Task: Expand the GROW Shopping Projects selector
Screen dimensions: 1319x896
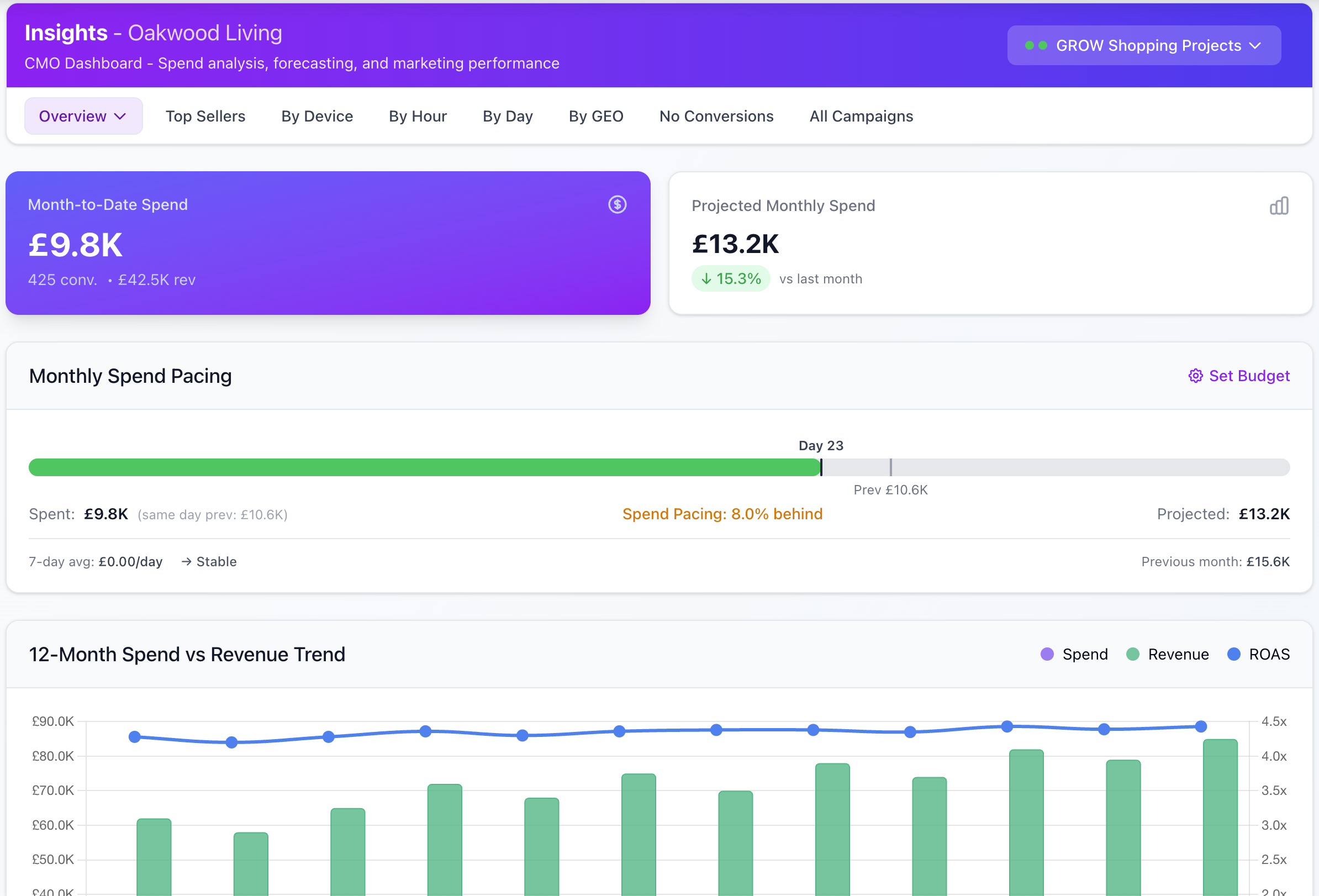Action: pos(1143,45)
